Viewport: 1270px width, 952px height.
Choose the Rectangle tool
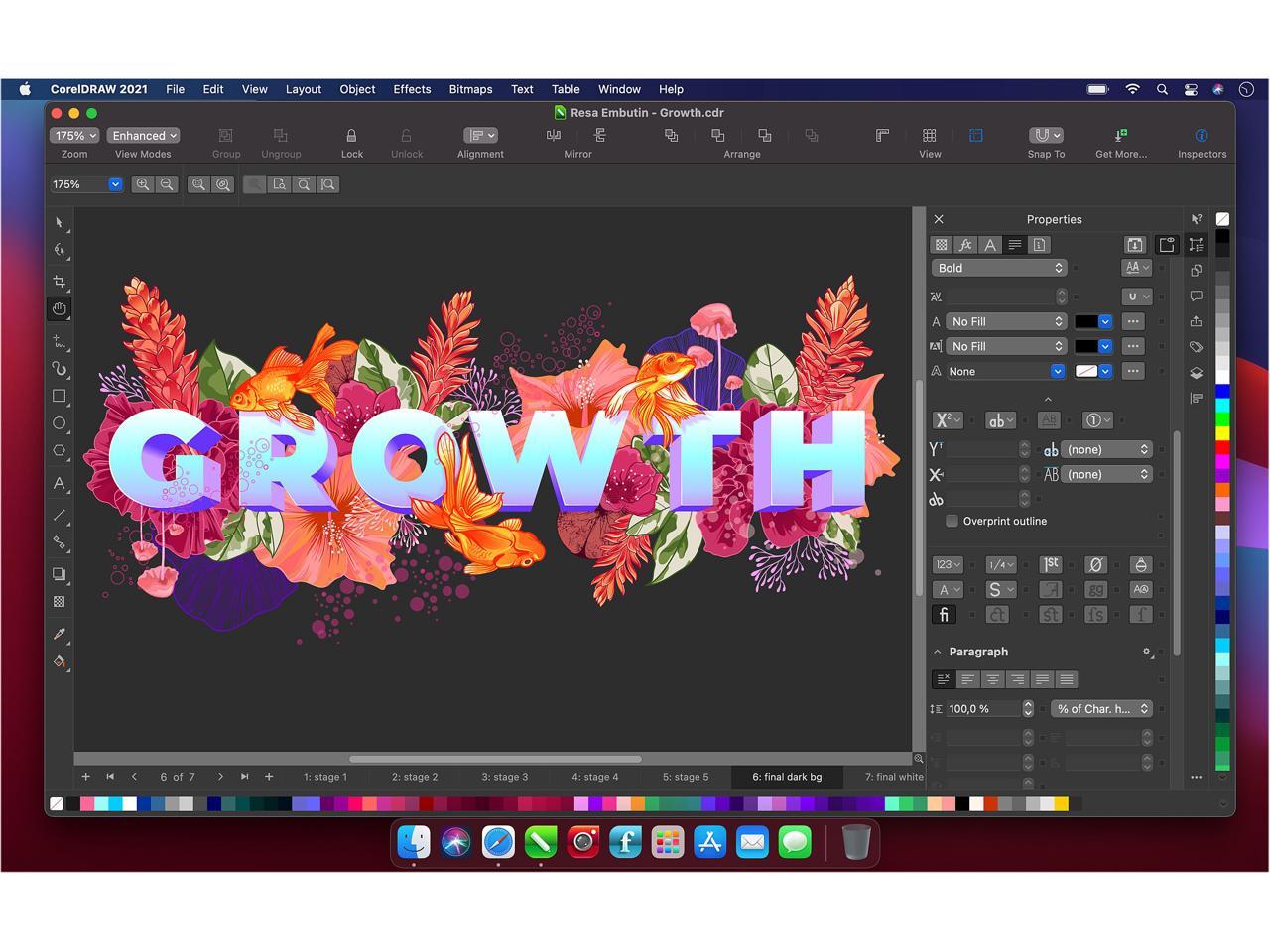pyautogui.click(x=60, y=396)
